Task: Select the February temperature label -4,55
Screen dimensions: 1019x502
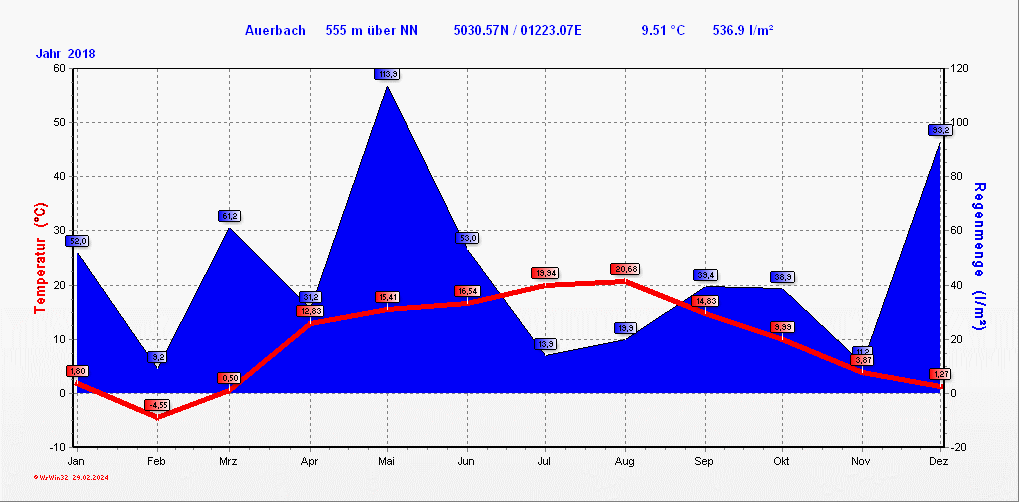Action: click(x=157, y=405)
